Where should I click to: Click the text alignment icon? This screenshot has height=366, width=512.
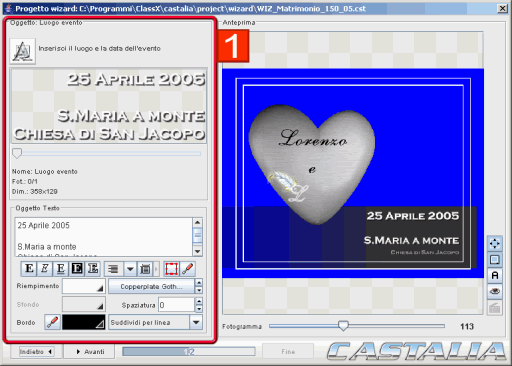tap(113, 269)
